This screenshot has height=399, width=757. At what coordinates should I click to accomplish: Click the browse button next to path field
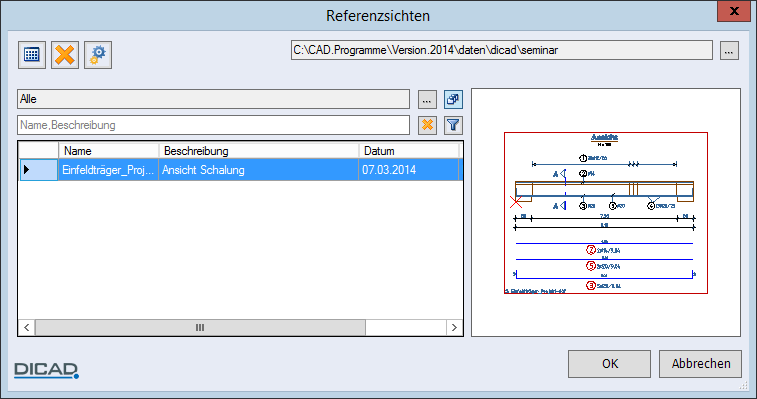click(729, 50)
